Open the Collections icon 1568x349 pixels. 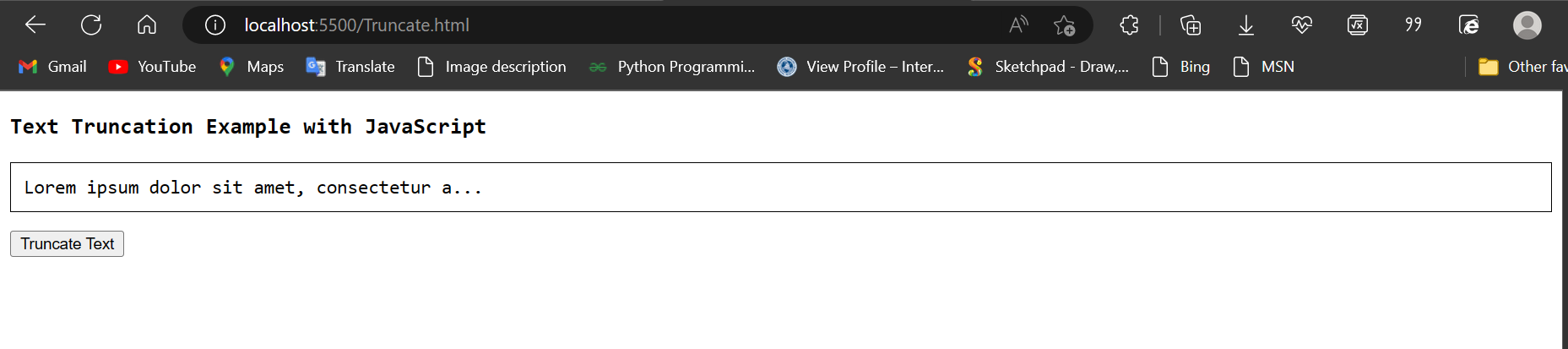point(1190,25)
